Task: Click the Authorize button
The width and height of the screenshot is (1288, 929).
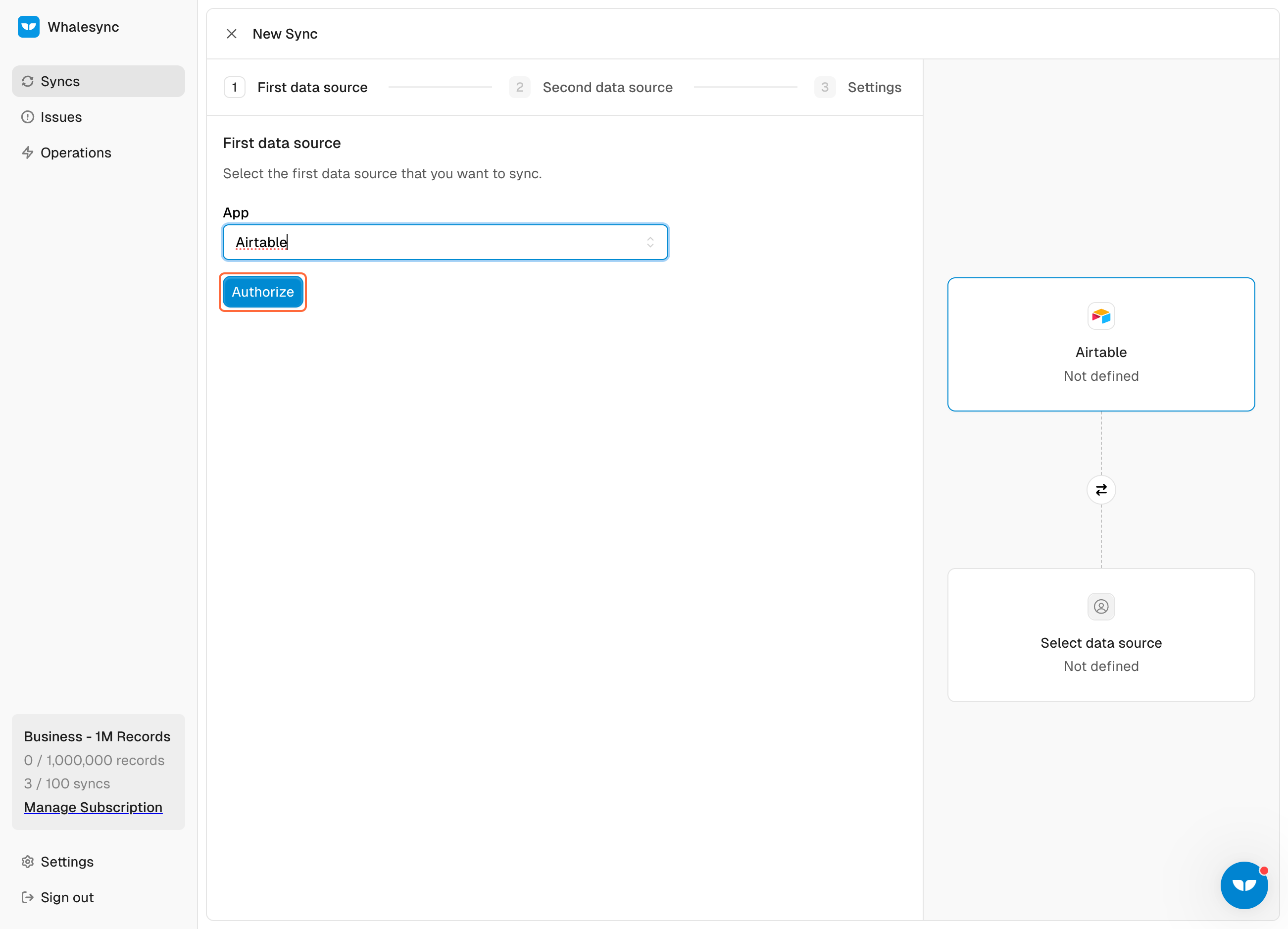Action: click(x=263, y=292)
